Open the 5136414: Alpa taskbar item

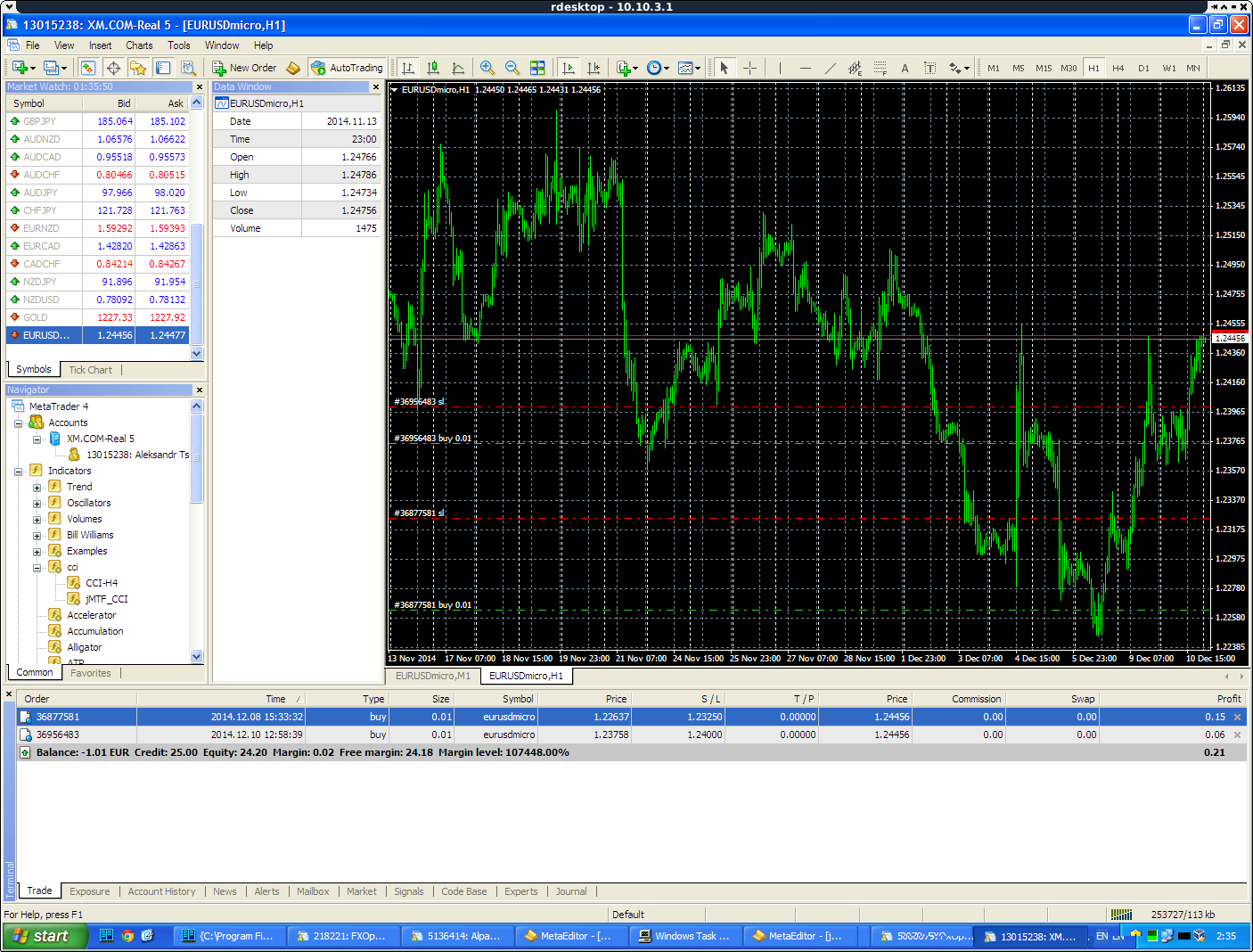[458, 936]
